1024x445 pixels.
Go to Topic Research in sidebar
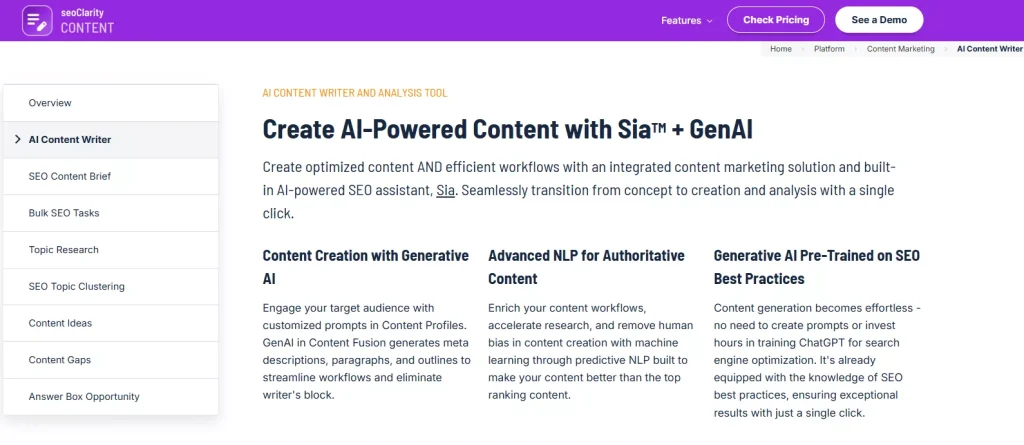pos(63,250)
